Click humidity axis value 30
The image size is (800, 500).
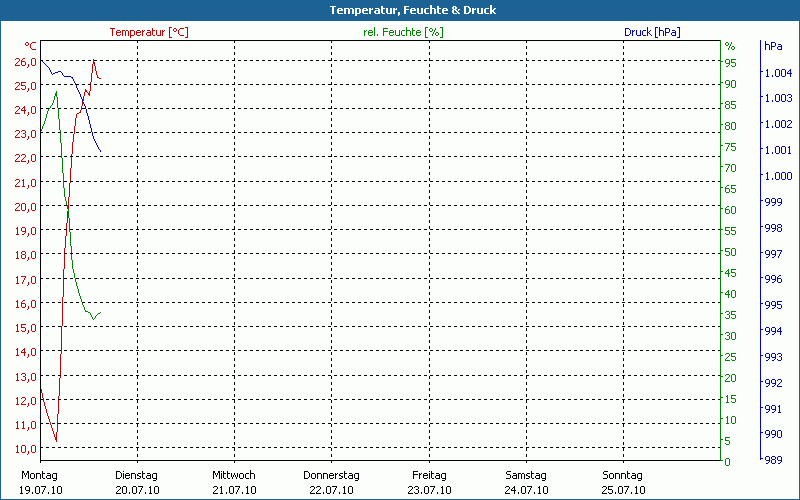coord(731,336)
